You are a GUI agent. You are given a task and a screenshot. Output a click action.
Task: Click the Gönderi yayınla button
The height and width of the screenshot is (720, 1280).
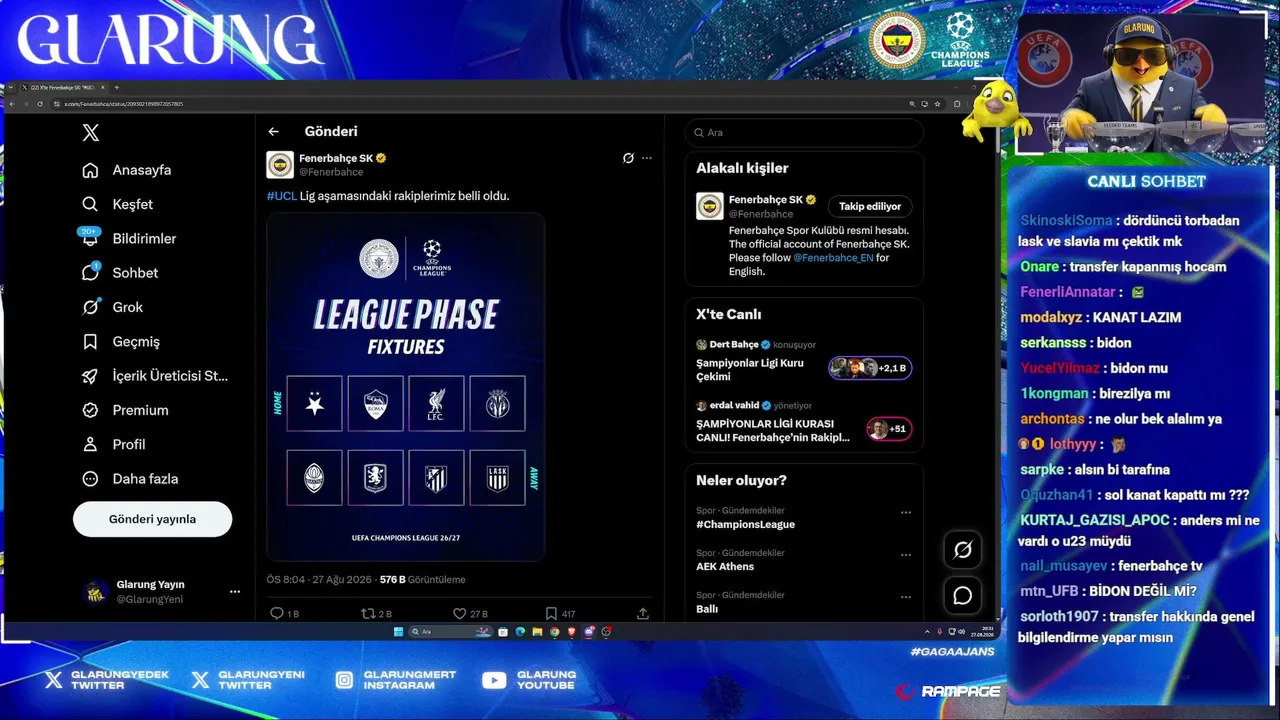tap(153, 519)
